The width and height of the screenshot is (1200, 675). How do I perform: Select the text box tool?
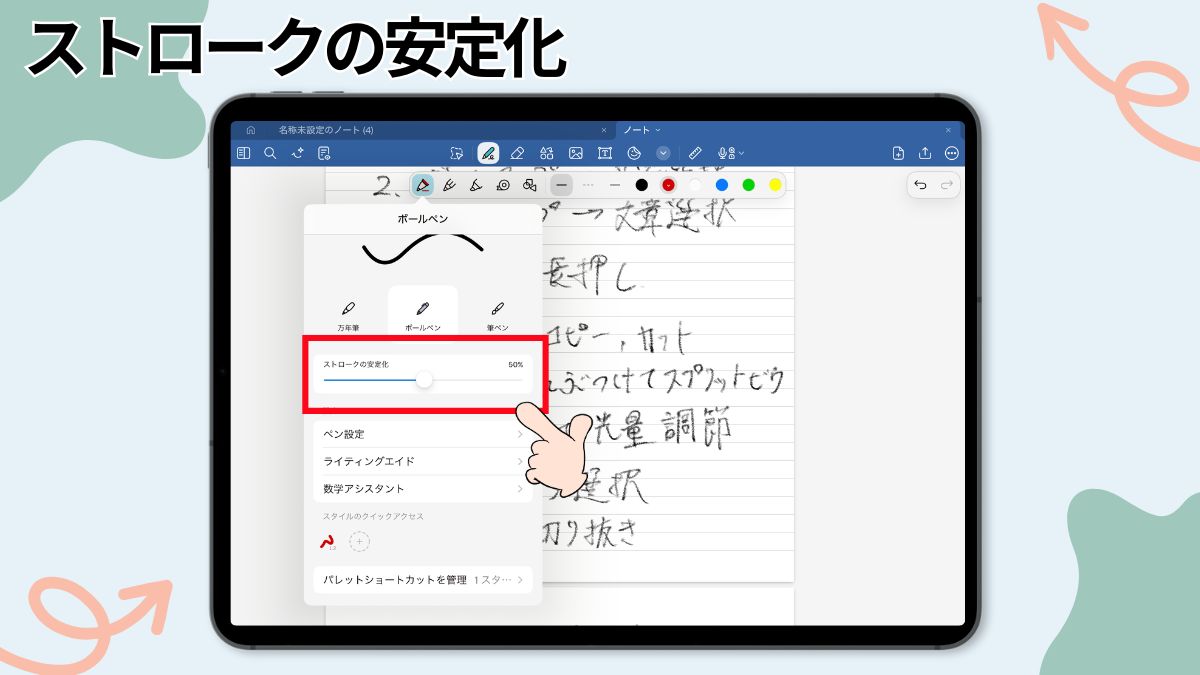pos(606,152)
